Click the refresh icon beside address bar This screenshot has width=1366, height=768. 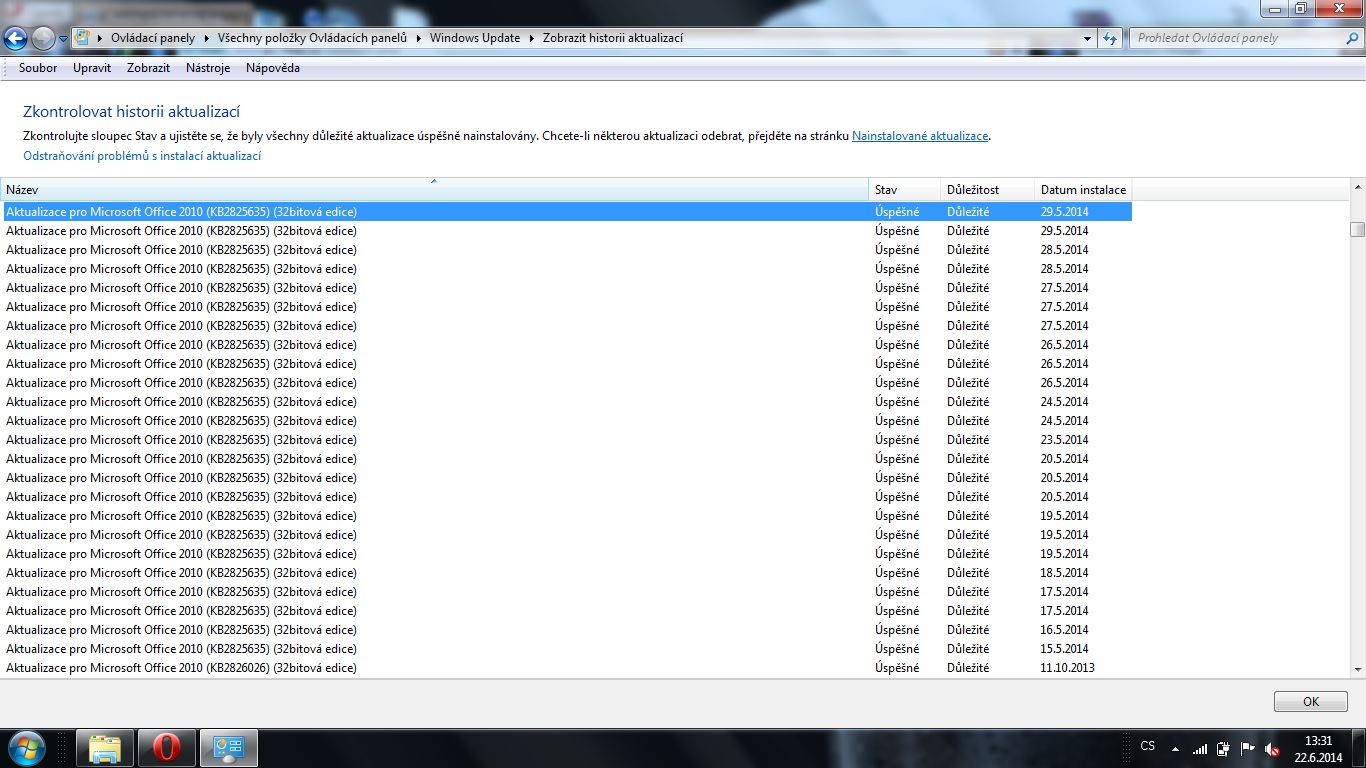click(1110, 39)
